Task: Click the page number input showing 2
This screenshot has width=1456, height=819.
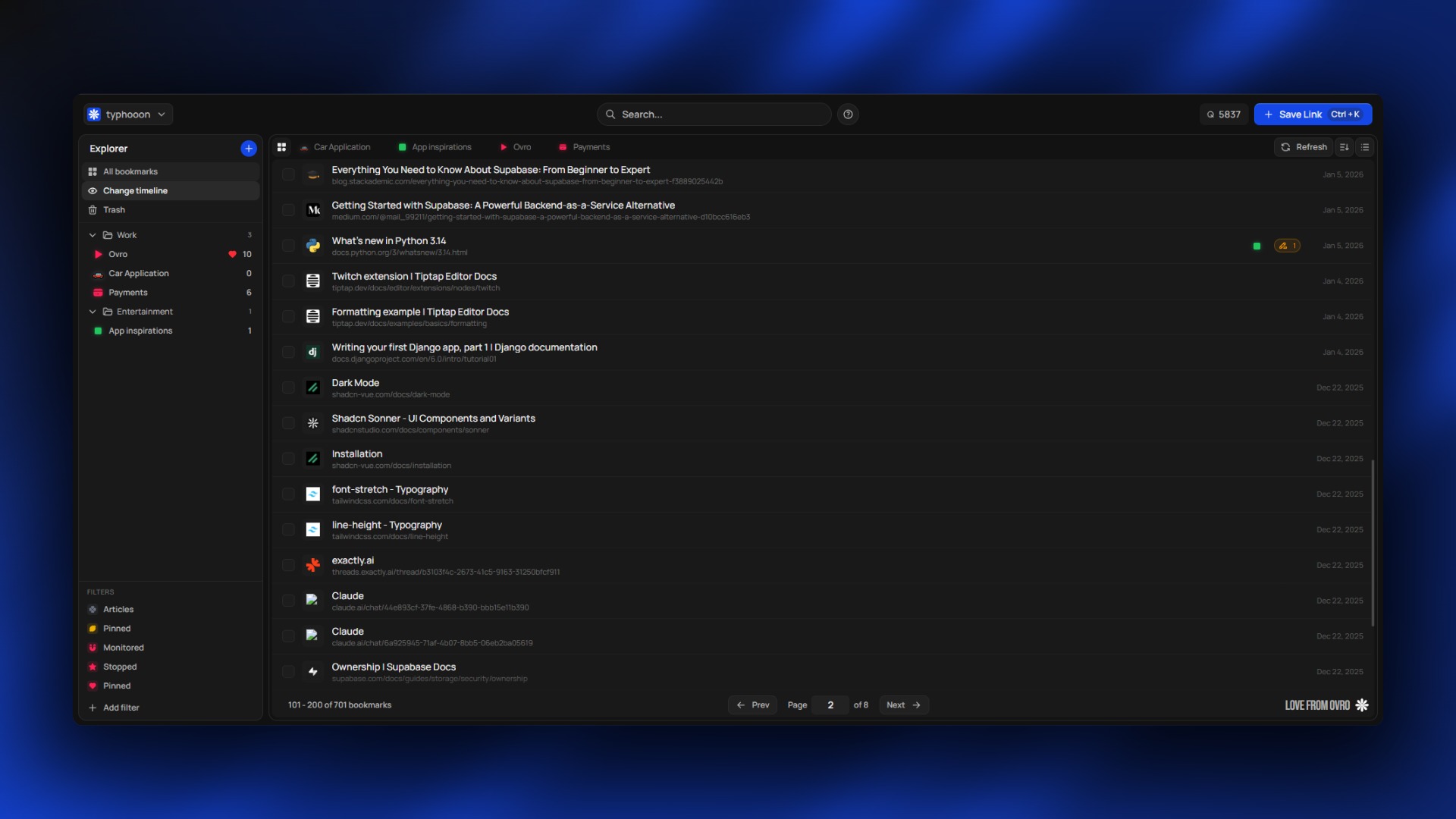Action: point(830,705)
